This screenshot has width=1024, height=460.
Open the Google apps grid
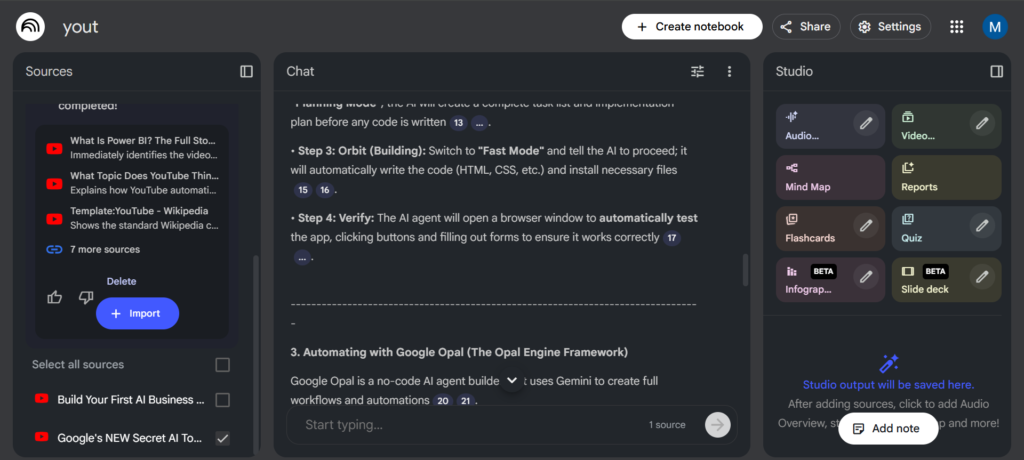point(957,27)
